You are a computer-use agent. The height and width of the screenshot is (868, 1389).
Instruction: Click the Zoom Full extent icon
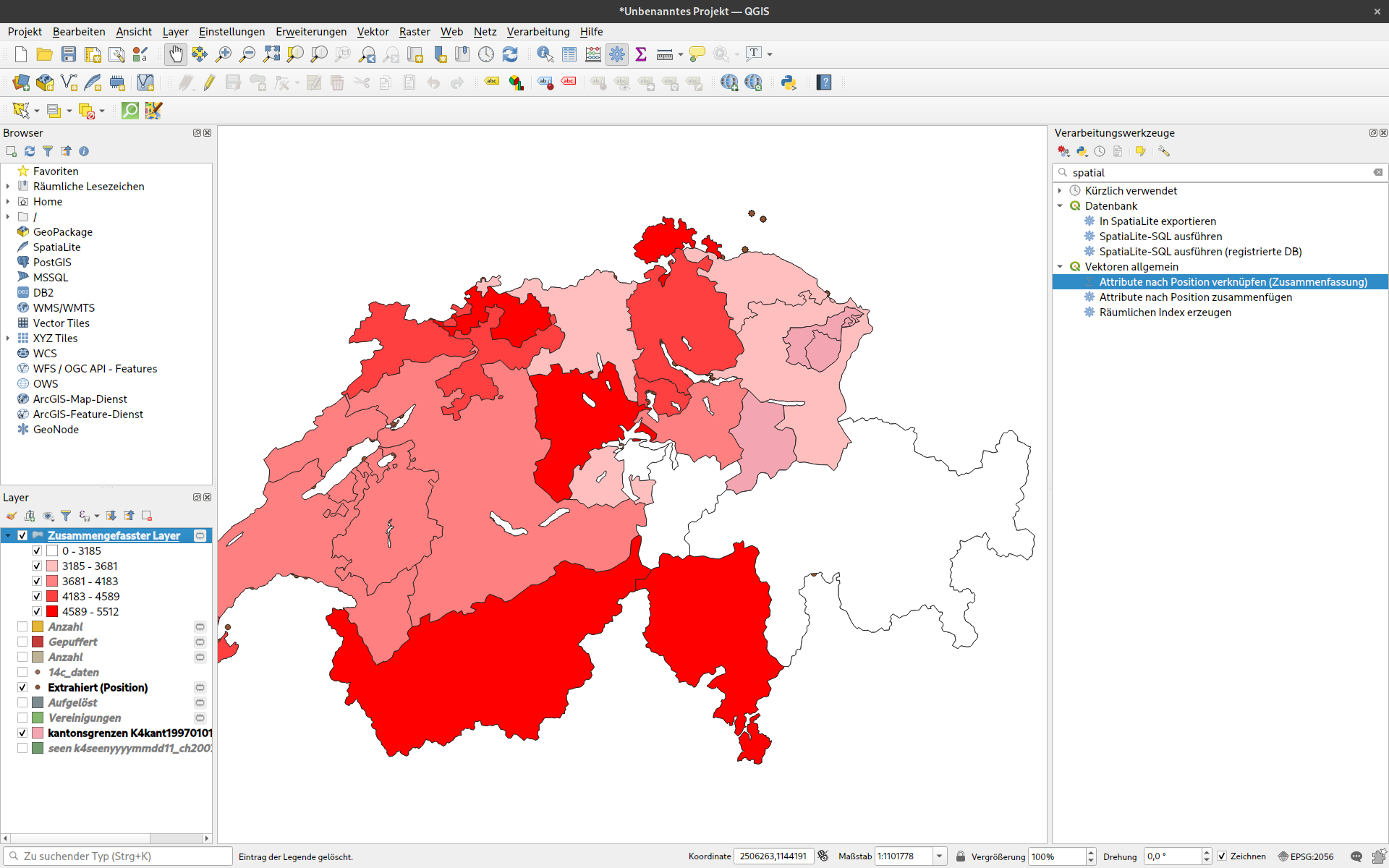271,54
